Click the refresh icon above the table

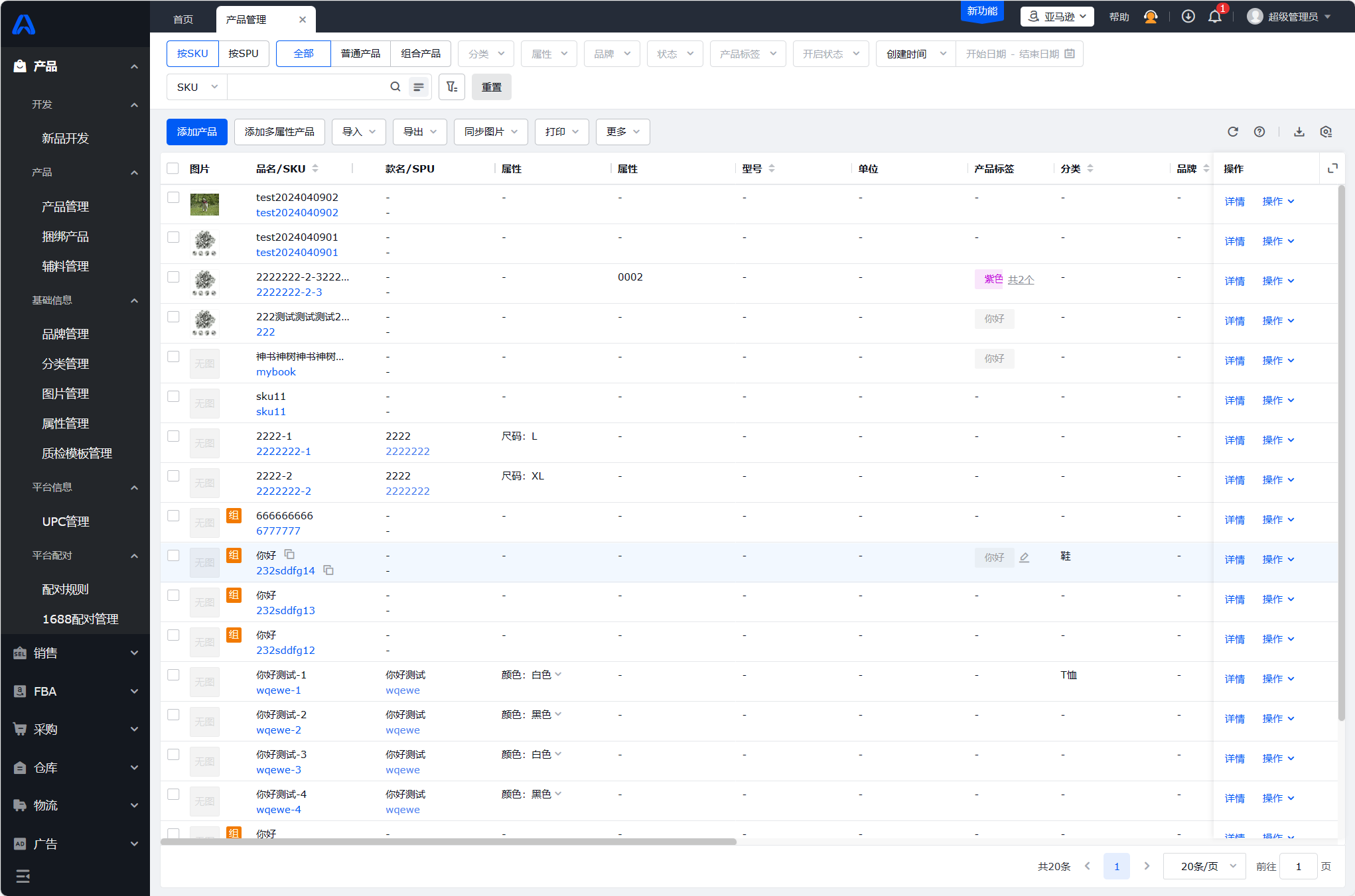(1233, 132)
